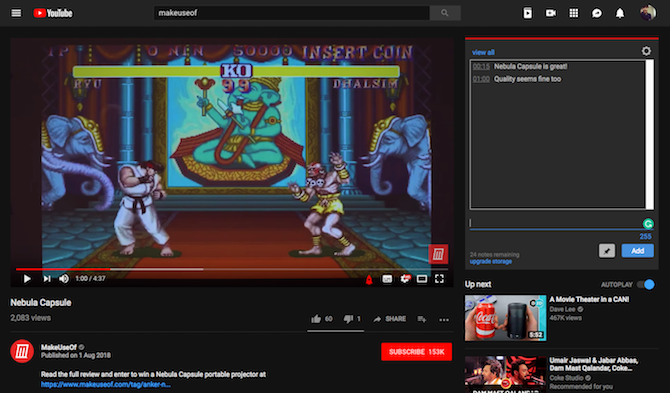Click the Grammarly icon in note input
This screenshot has width=670, height=393.
pyautogui.click(x=648, y=223)
